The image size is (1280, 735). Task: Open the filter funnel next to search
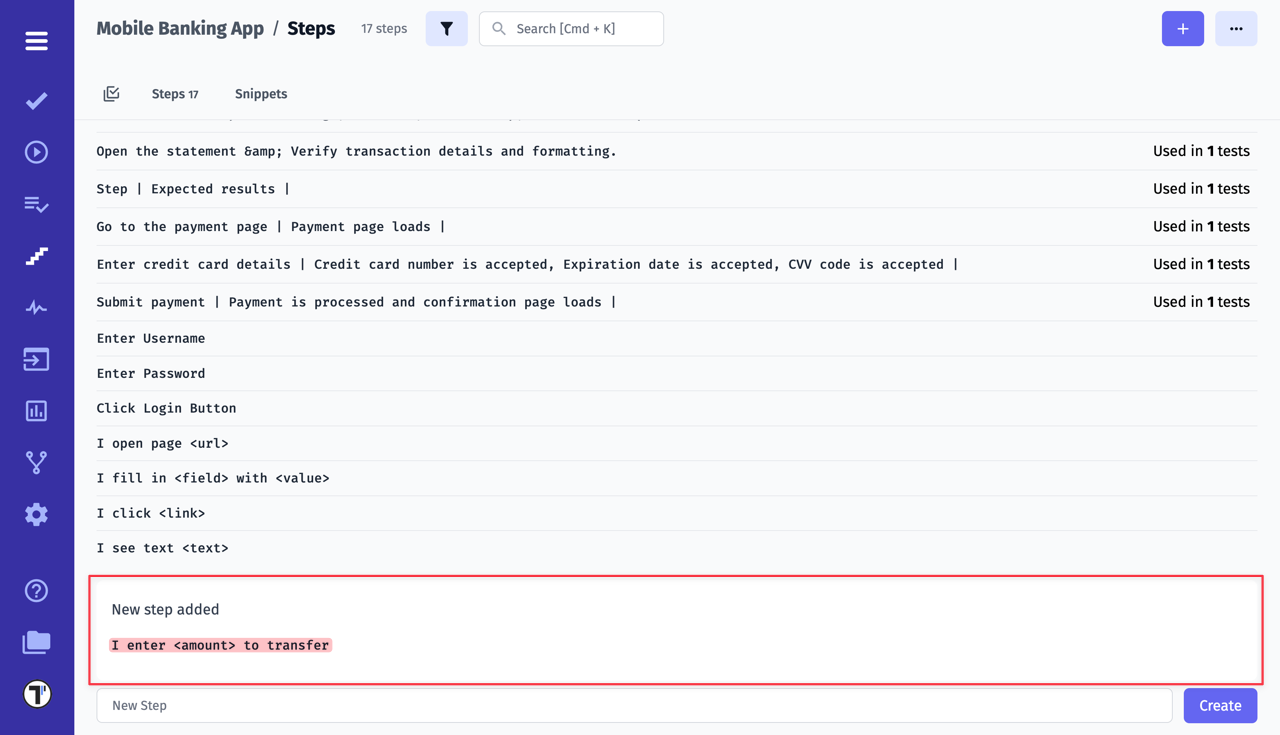tap(446, 28)
